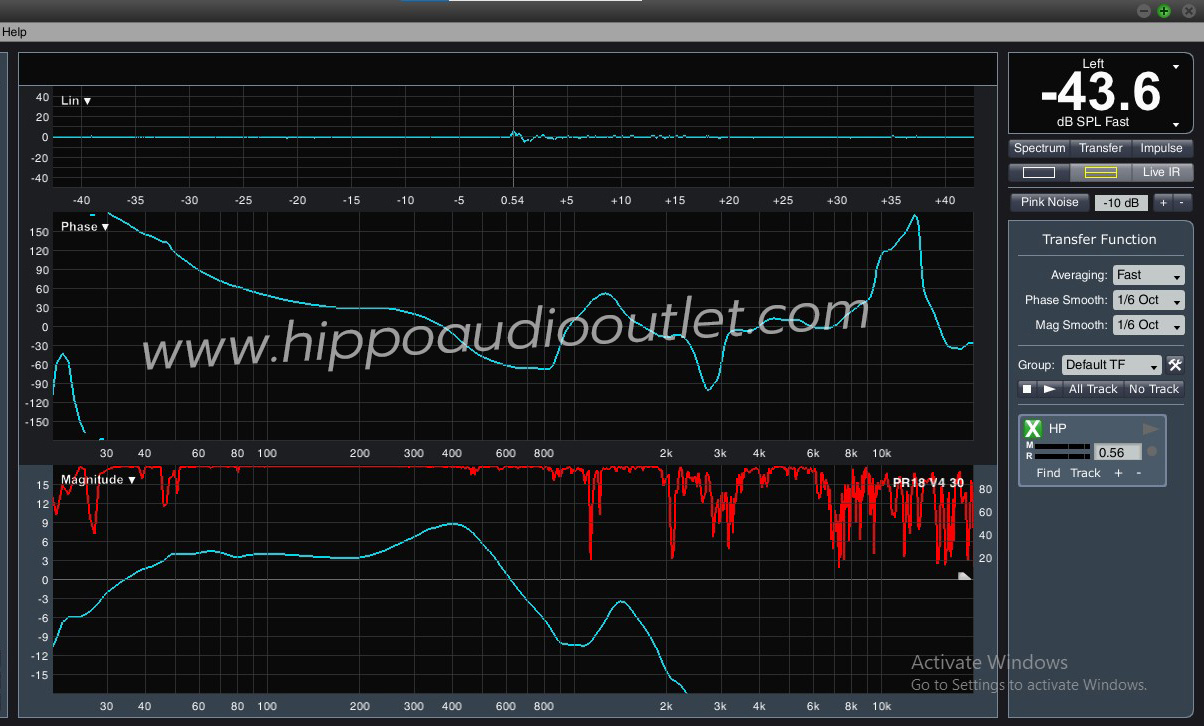Enable All Track delay tracking

click(1093, 389)
